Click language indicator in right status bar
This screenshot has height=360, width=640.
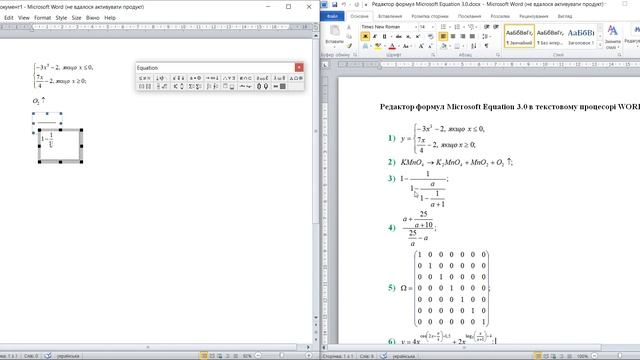403,356
